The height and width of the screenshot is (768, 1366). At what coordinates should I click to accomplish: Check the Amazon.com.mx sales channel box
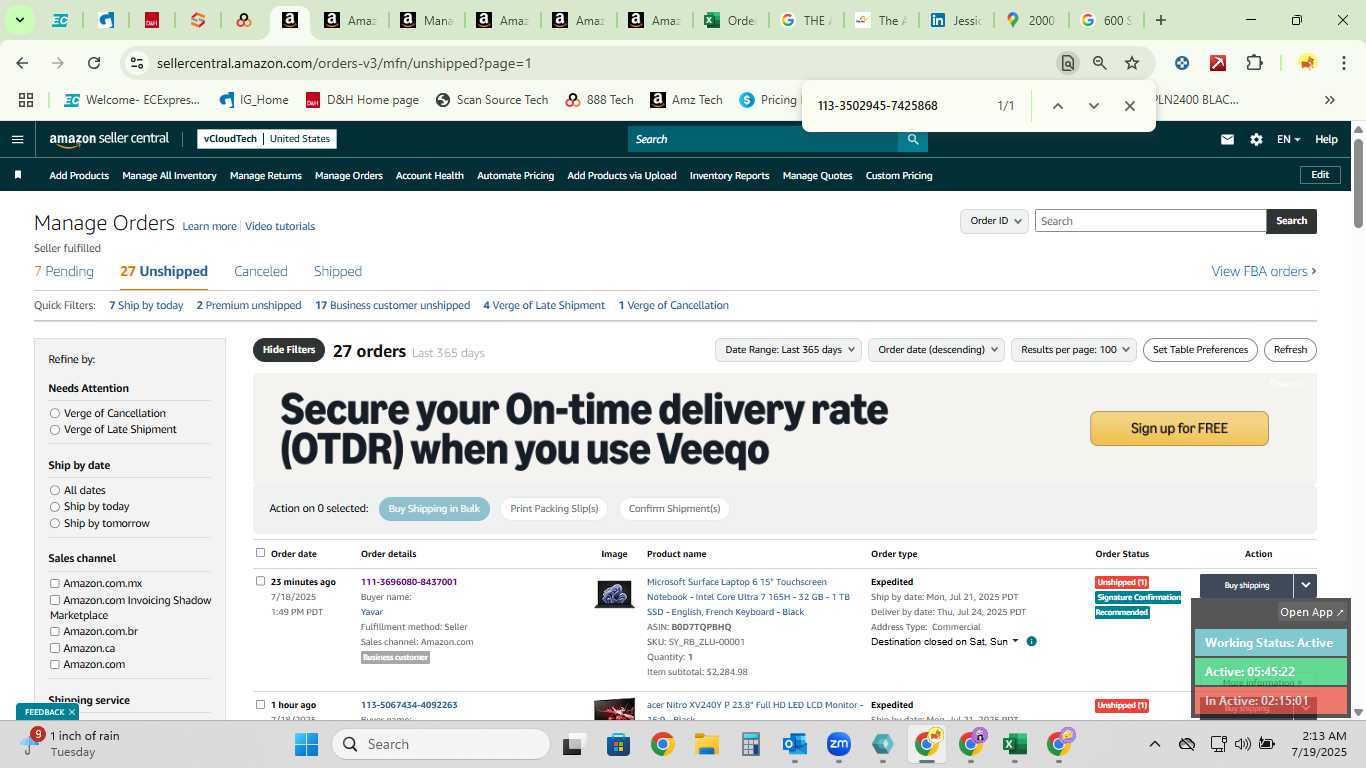coord(55,584)
